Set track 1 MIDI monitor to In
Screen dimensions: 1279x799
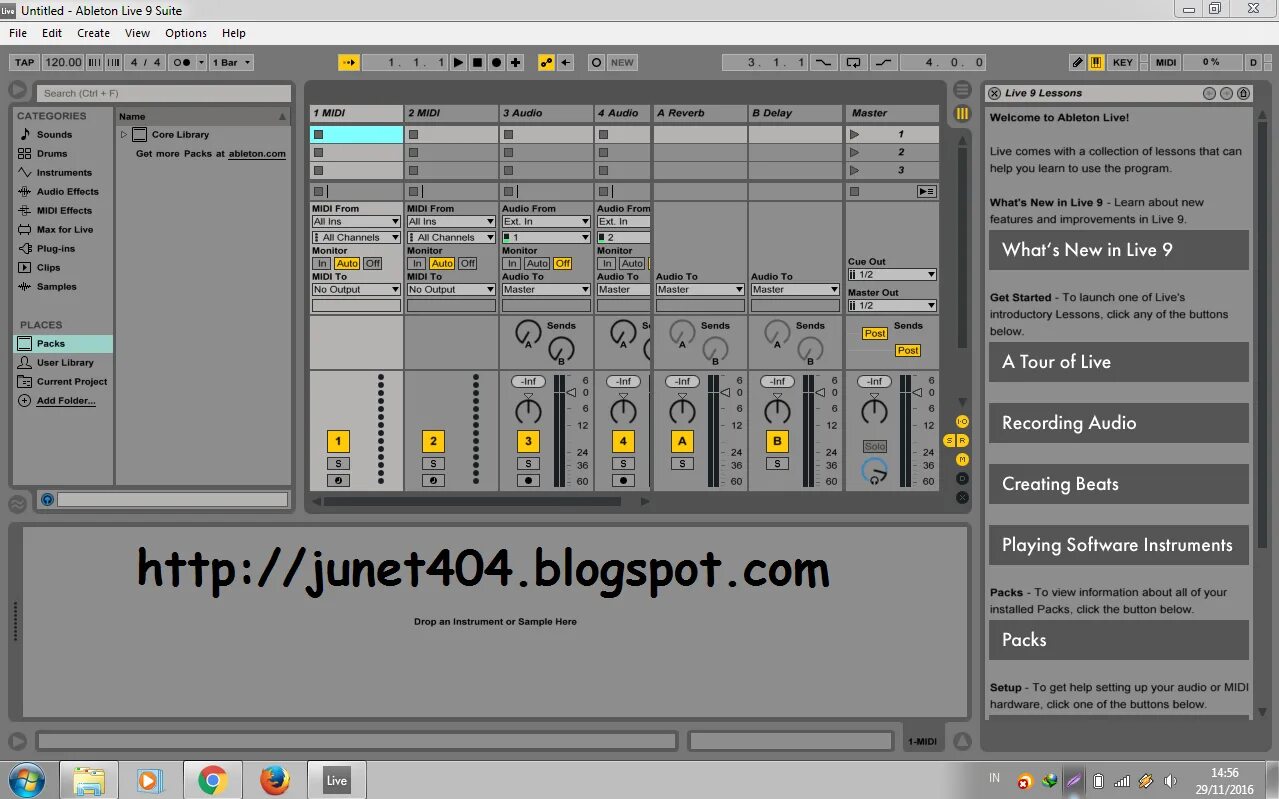point(322,264)
